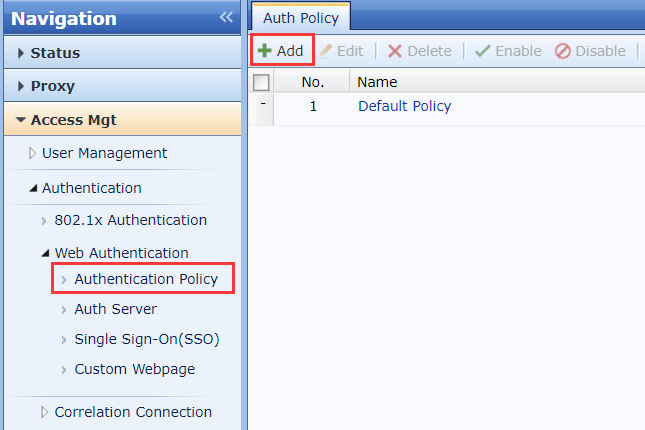
Task: Open Authentication Policy menu item
Action: [x=145, y=279]
